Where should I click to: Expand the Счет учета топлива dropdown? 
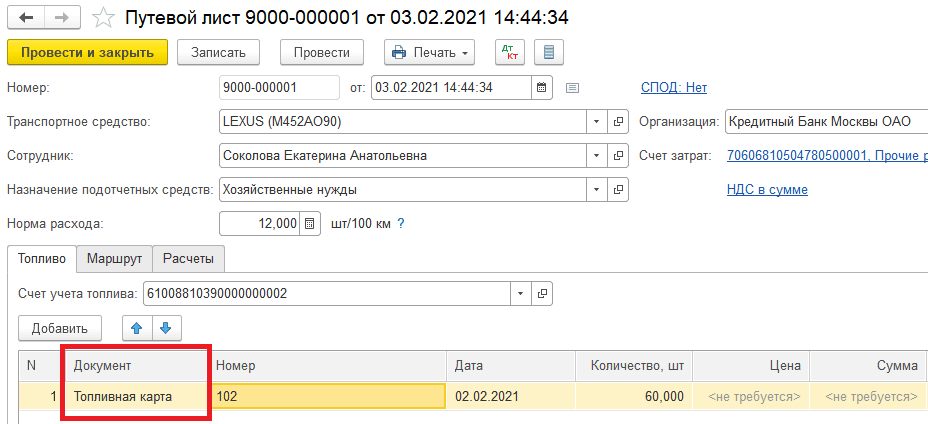(521, 294)
